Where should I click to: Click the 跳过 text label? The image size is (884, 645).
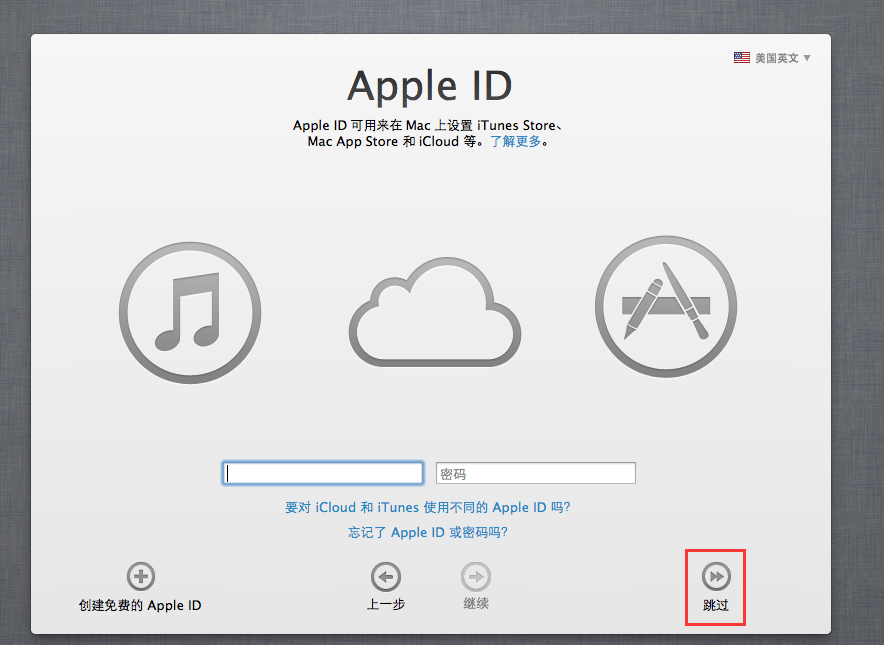[716, 606]
